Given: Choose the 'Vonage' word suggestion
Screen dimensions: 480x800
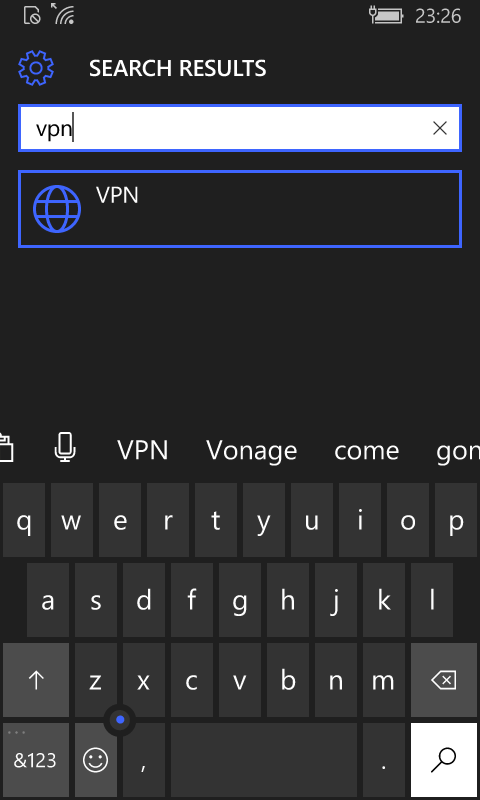Looking at the screenshot, I should point(251,451).
